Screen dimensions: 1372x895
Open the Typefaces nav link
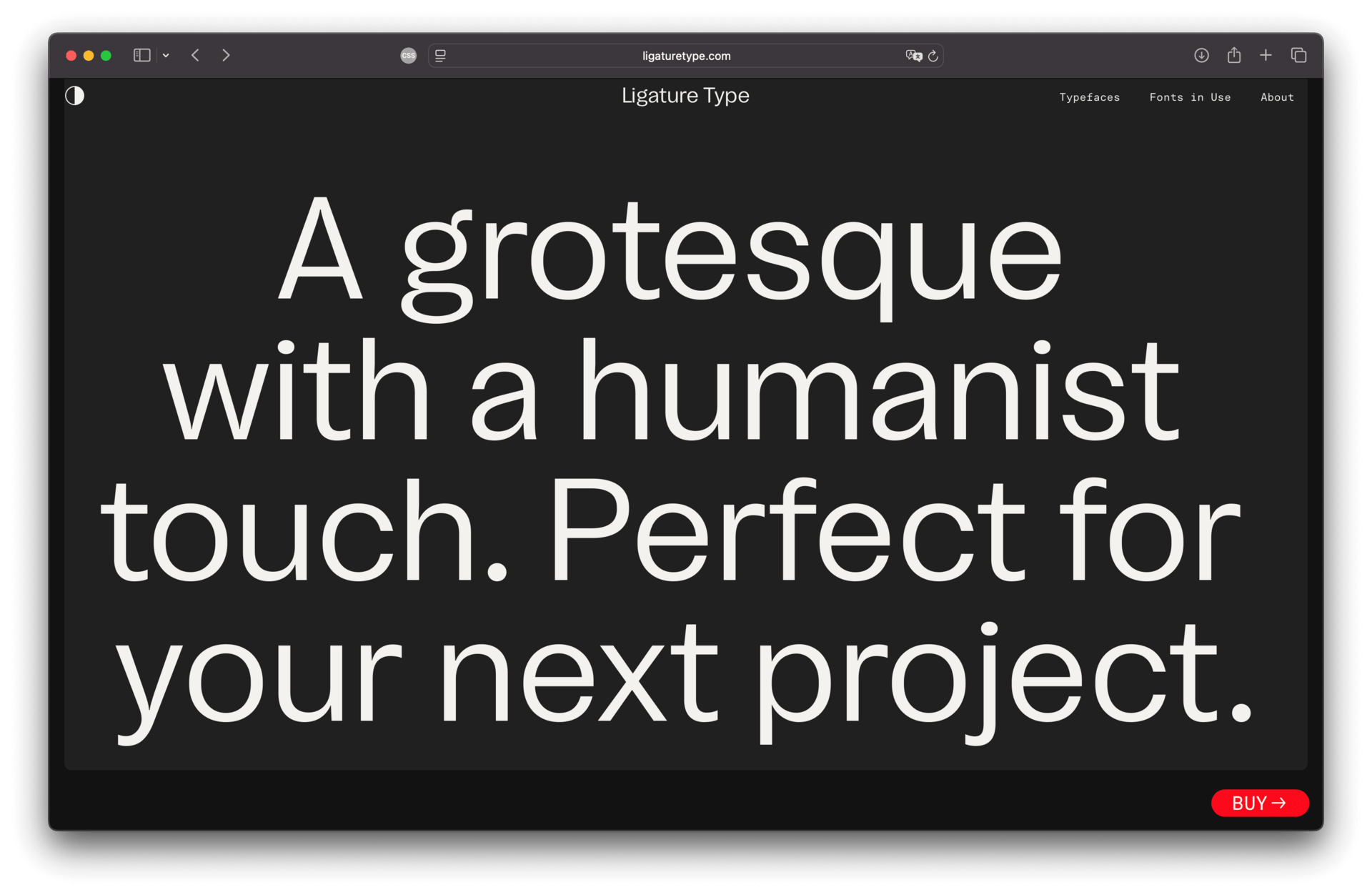1089,97
